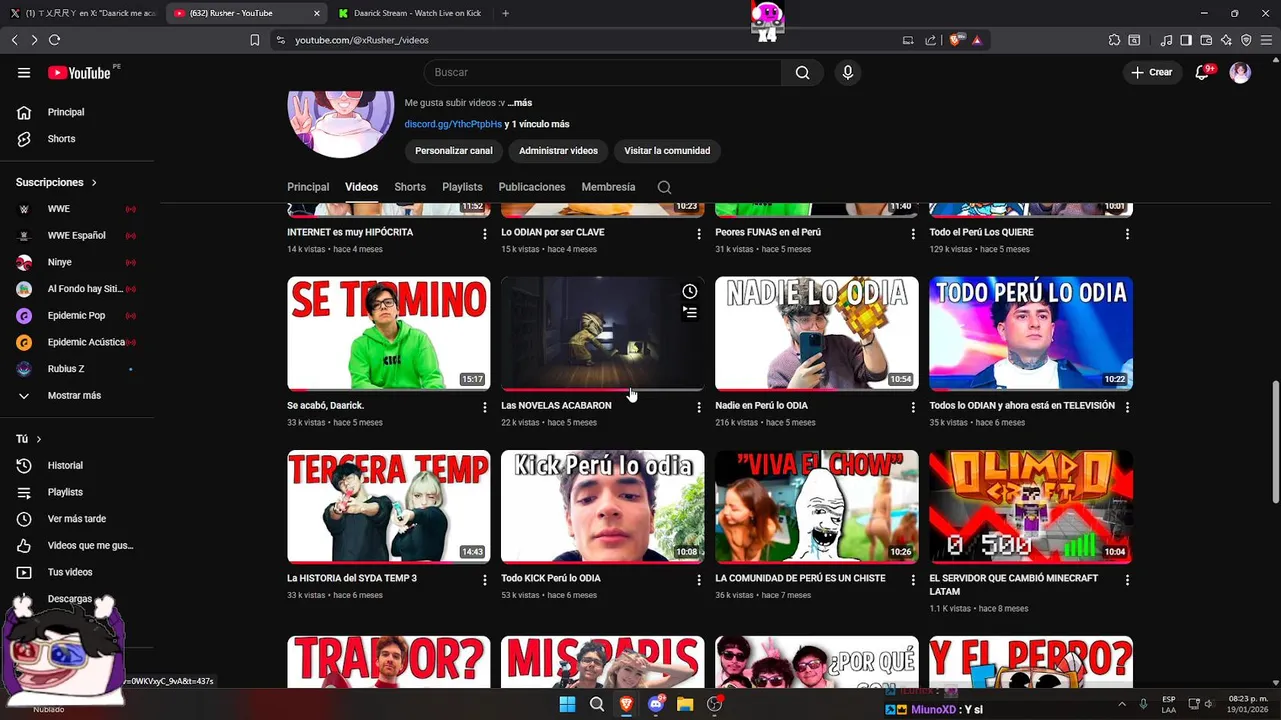Click the Brave Rewards triangle icon

976,40
